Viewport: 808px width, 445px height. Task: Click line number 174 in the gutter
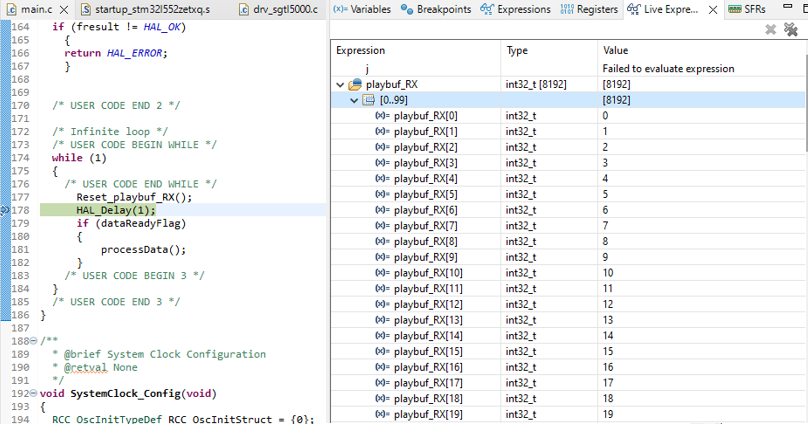[21, 158]
